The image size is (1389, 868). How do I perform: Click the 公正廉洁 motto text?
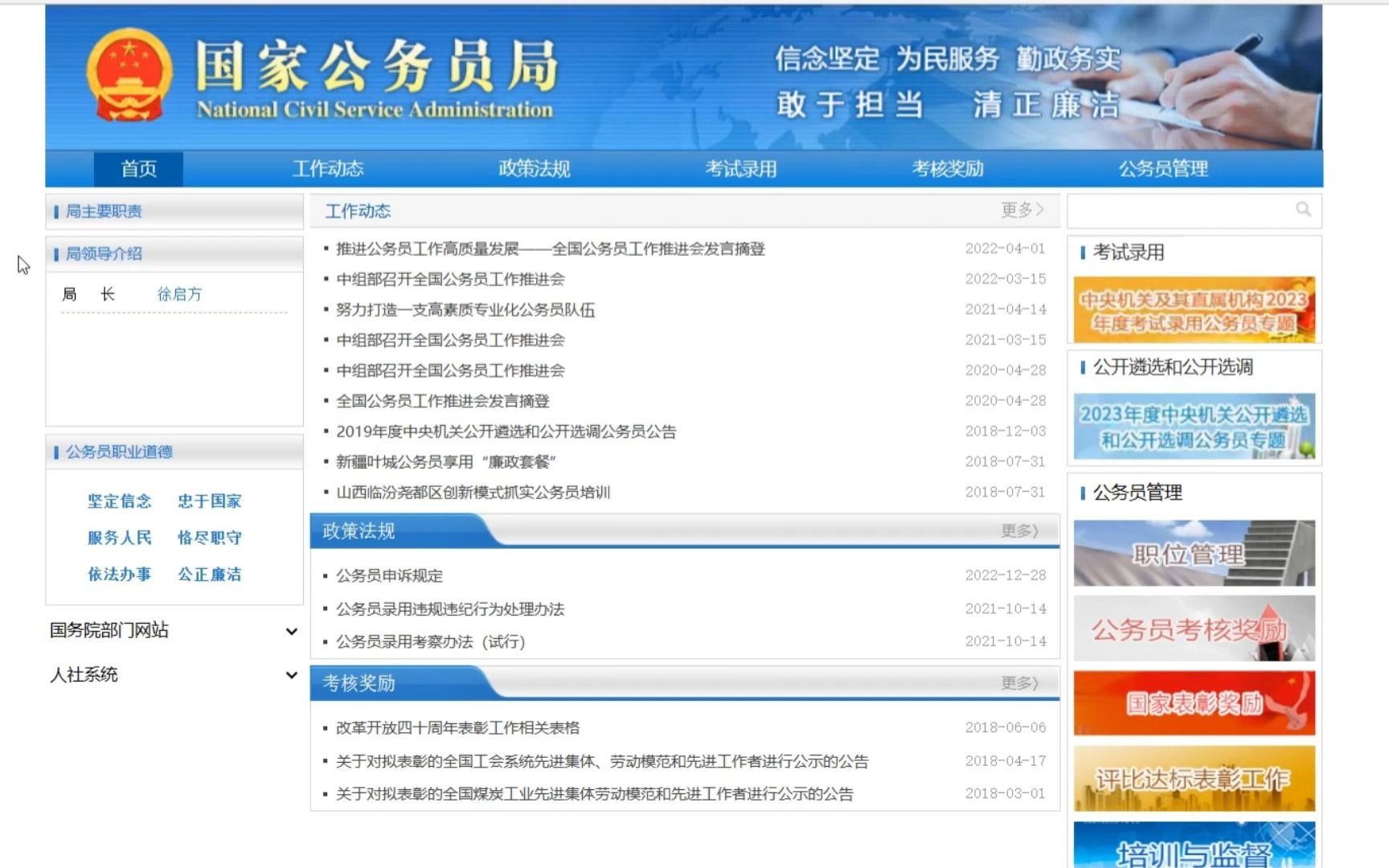210,575
